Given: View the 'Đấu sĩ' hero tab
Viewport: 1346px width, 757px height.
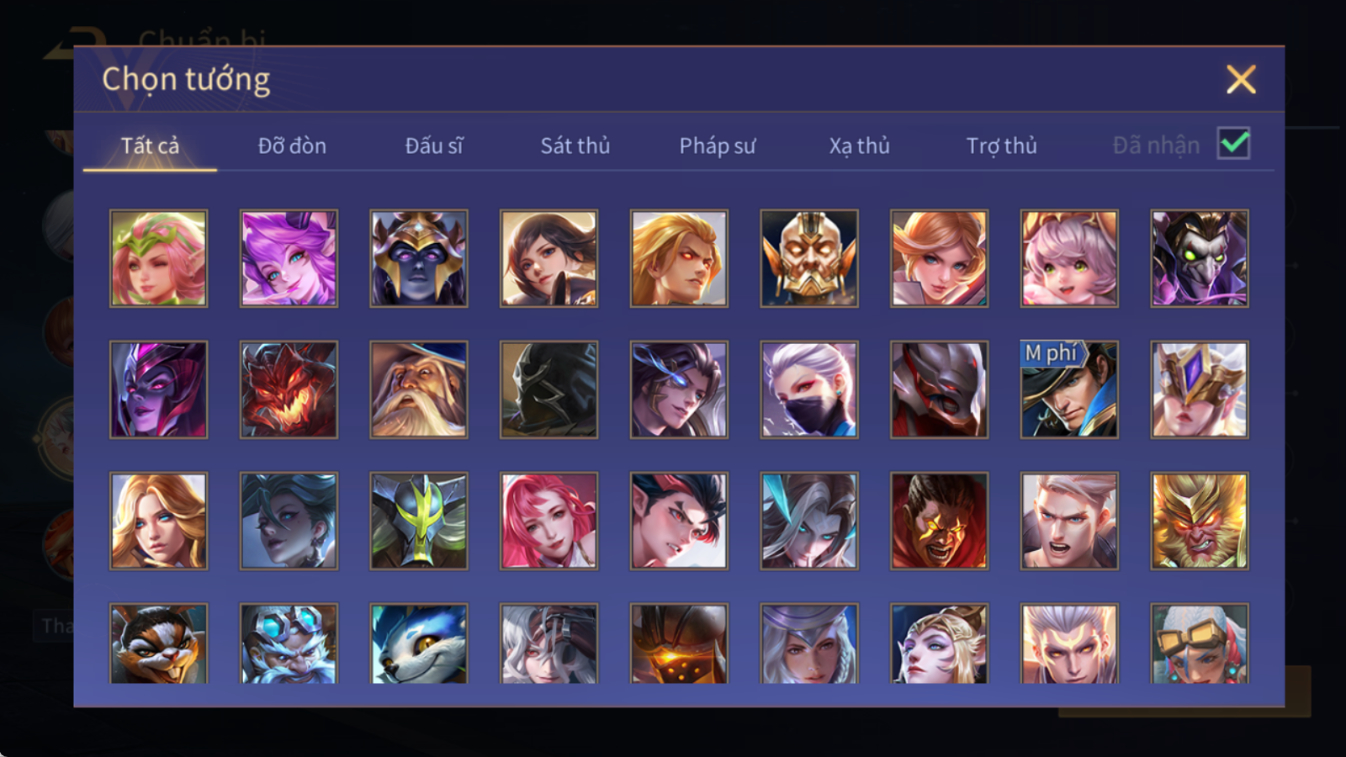Looking at the screenshot, I should click(434, 146).
